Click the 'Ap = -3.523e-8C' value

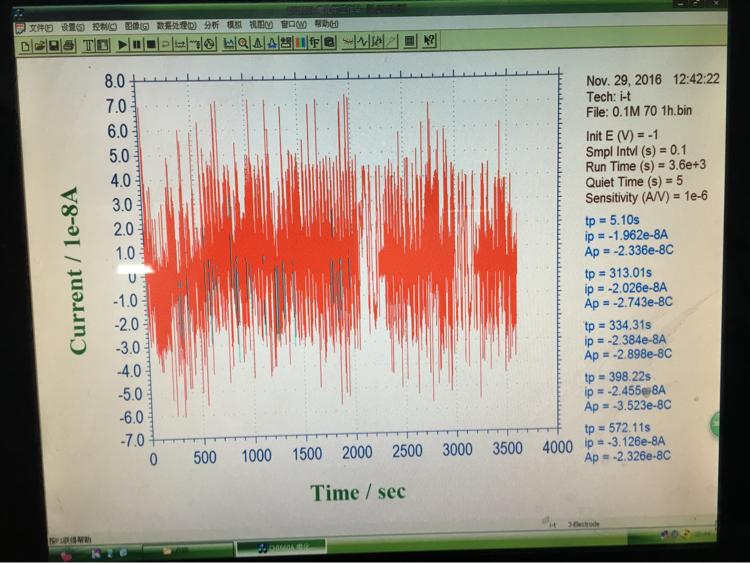tap(628, 406)
